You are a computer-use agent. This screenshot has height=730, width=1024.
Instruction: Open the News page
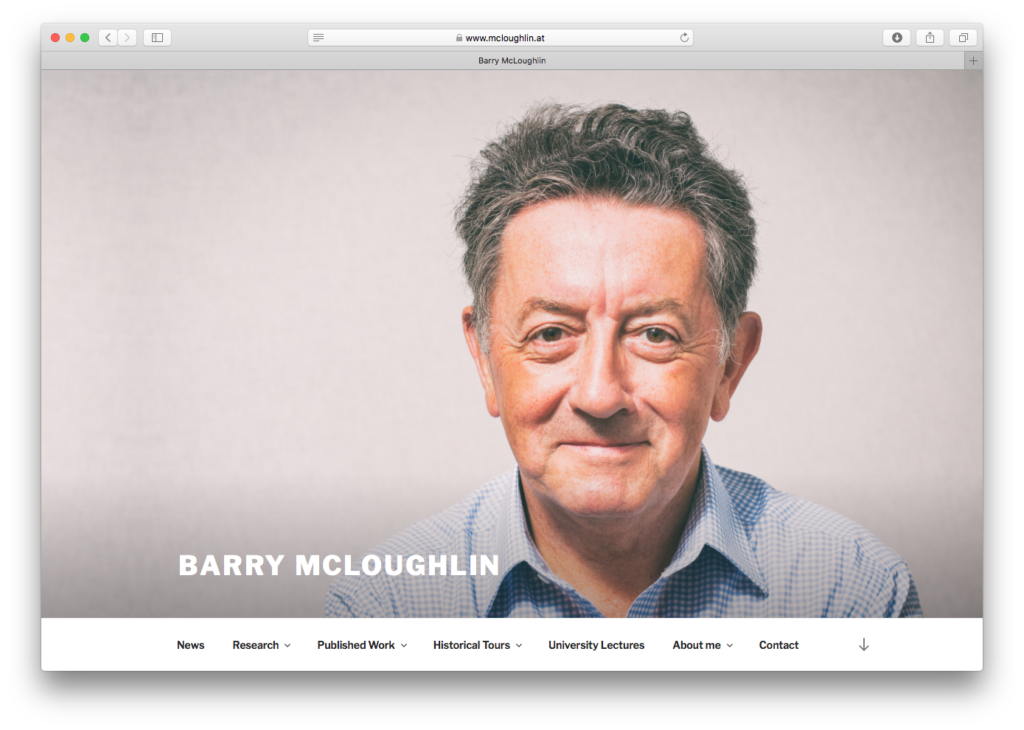click(191, 645)
